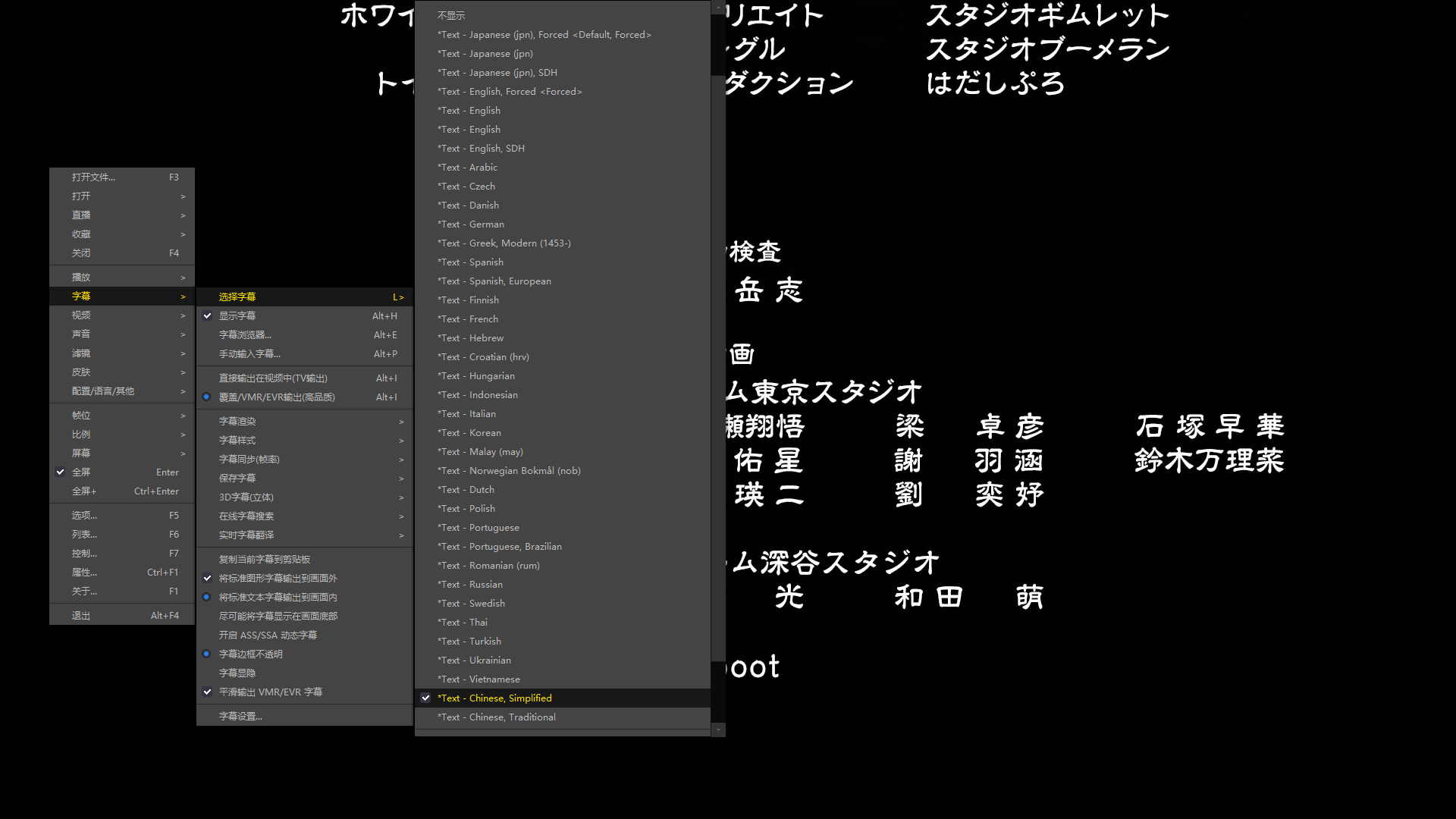Select Portuguese, Brazilian subtitle track
This screenshot has height=819, width=1456.
point(563,546)
